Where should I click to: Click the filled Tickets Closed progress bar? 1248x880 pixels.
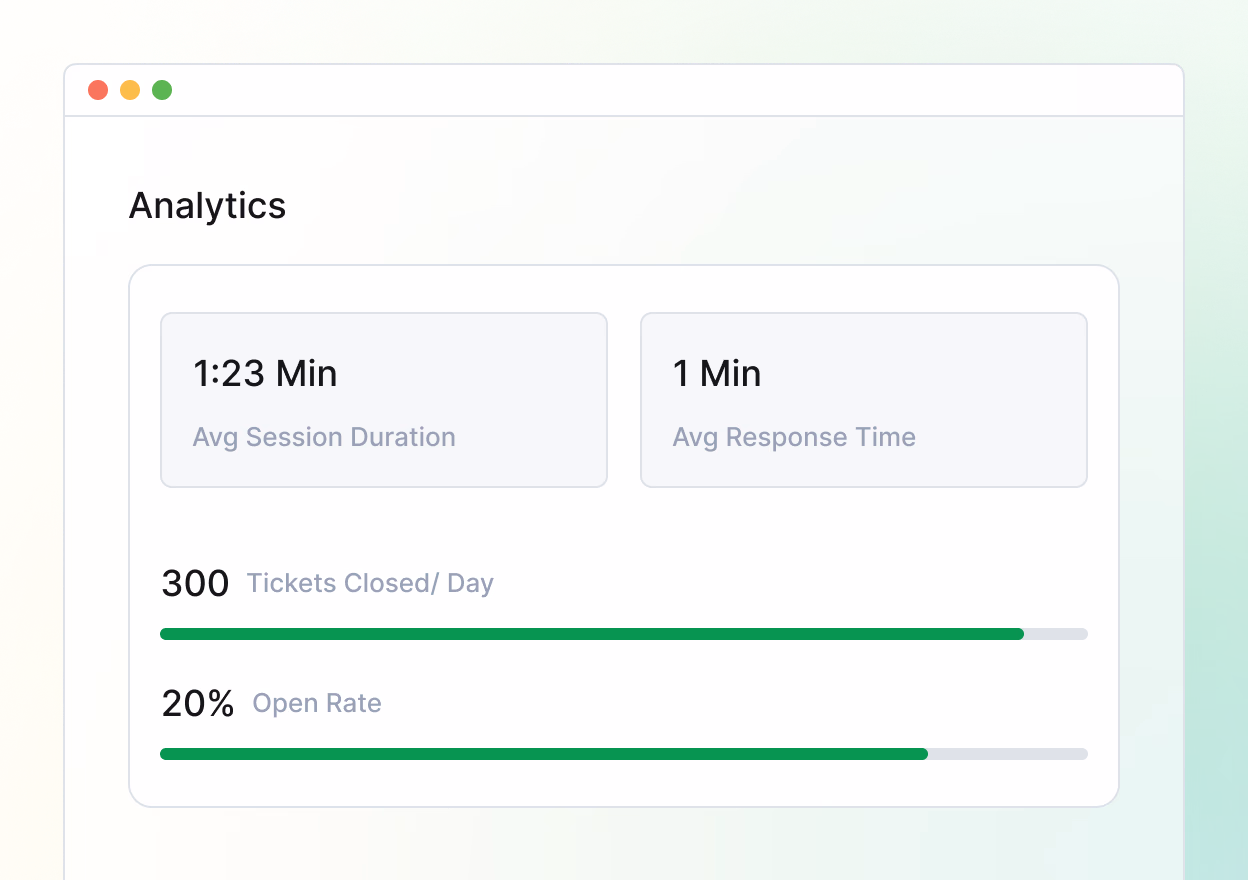590,634
